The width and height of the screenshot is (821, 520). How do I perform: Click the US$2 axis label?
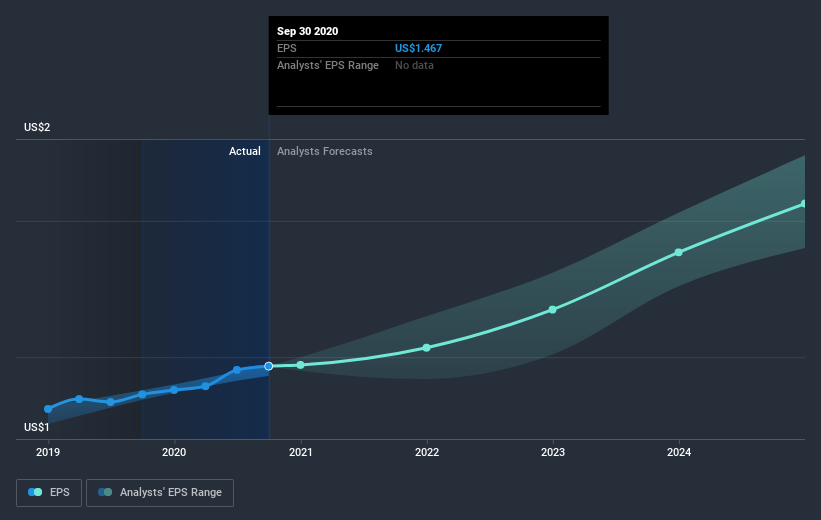[x=37, y=127]
